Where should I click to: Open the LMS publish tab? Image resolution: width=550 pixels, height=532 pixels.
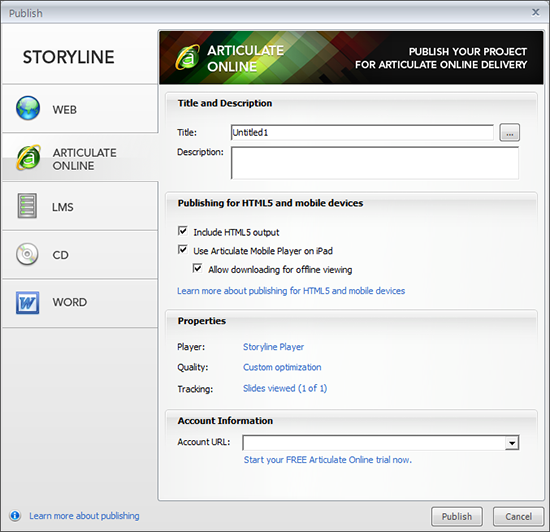click(x=80, y=207)
